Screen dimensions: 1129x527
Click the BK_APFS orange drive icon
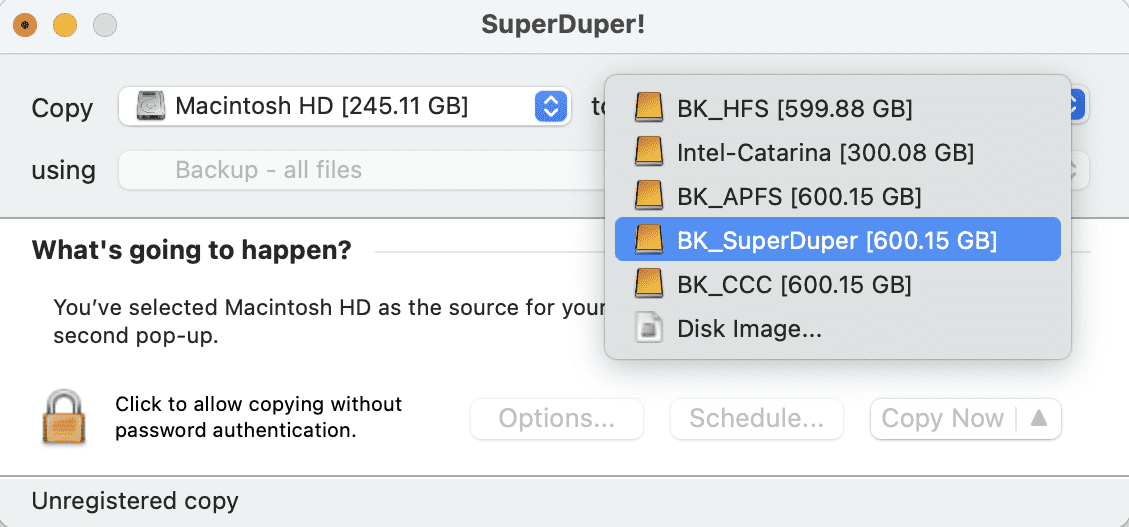pyautogui.click(x=649, y=196)
